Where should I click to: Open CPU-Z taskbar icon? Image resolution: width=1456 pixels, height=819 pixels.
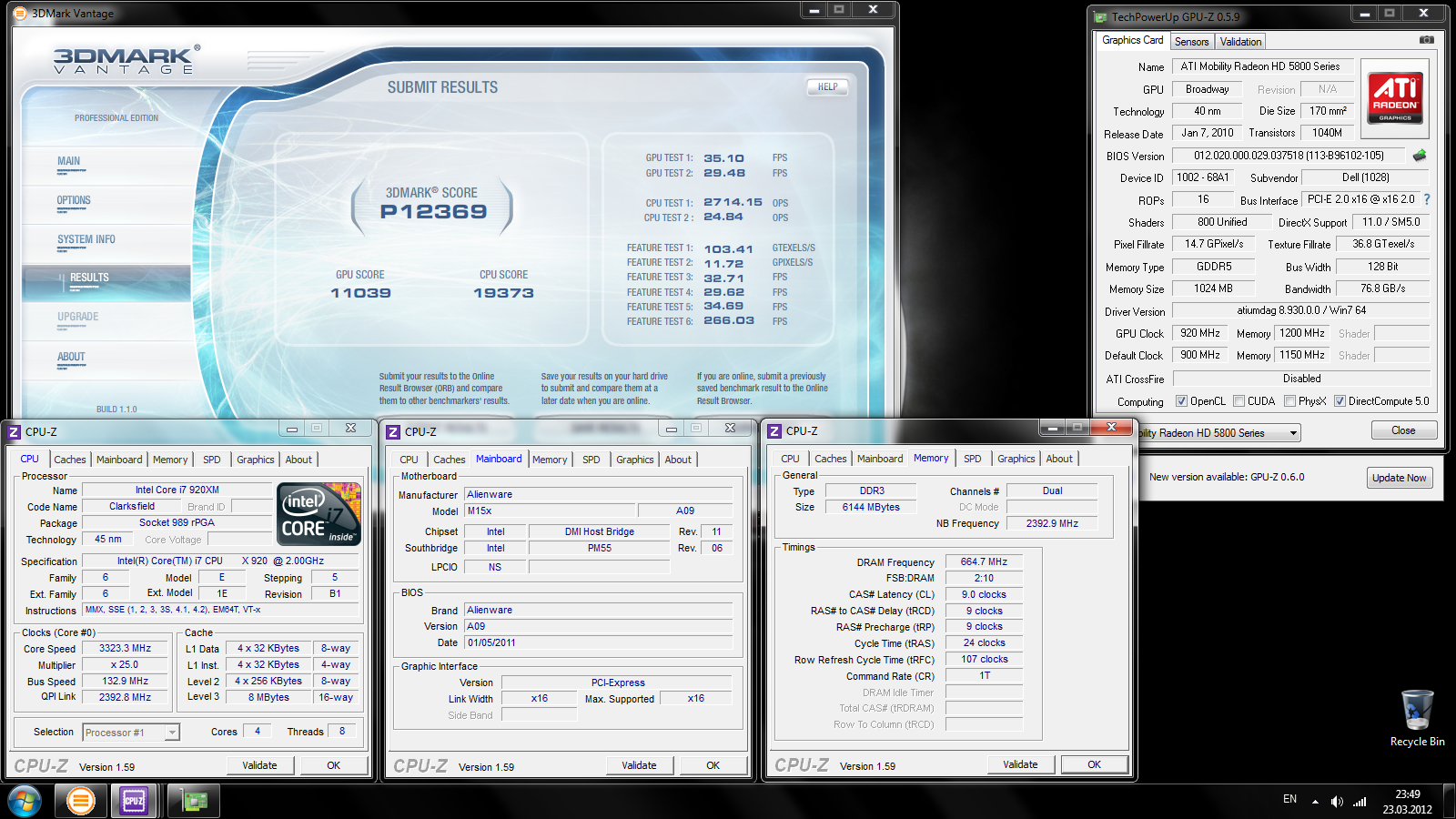tap(134, 801)
